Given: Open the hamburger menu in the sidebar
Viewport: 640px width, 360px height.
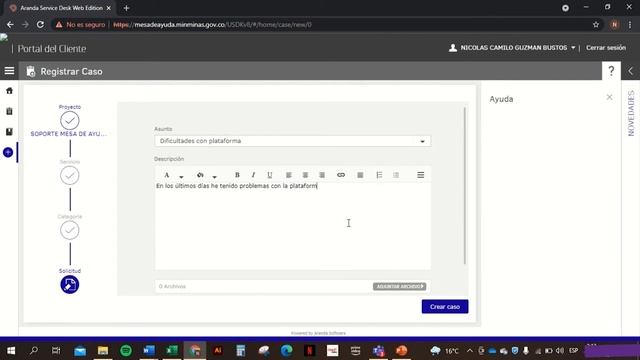Looking at the screenshot, I should tap(9, 71).
